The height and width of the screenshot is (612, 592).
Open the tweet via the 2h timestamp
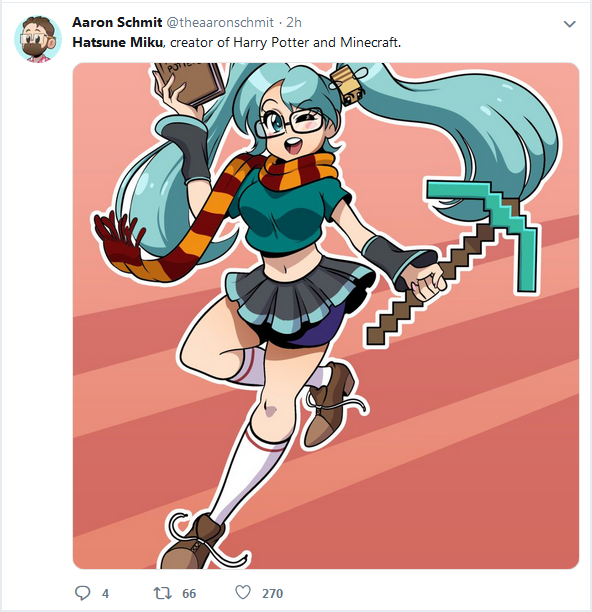click(294, 23)
